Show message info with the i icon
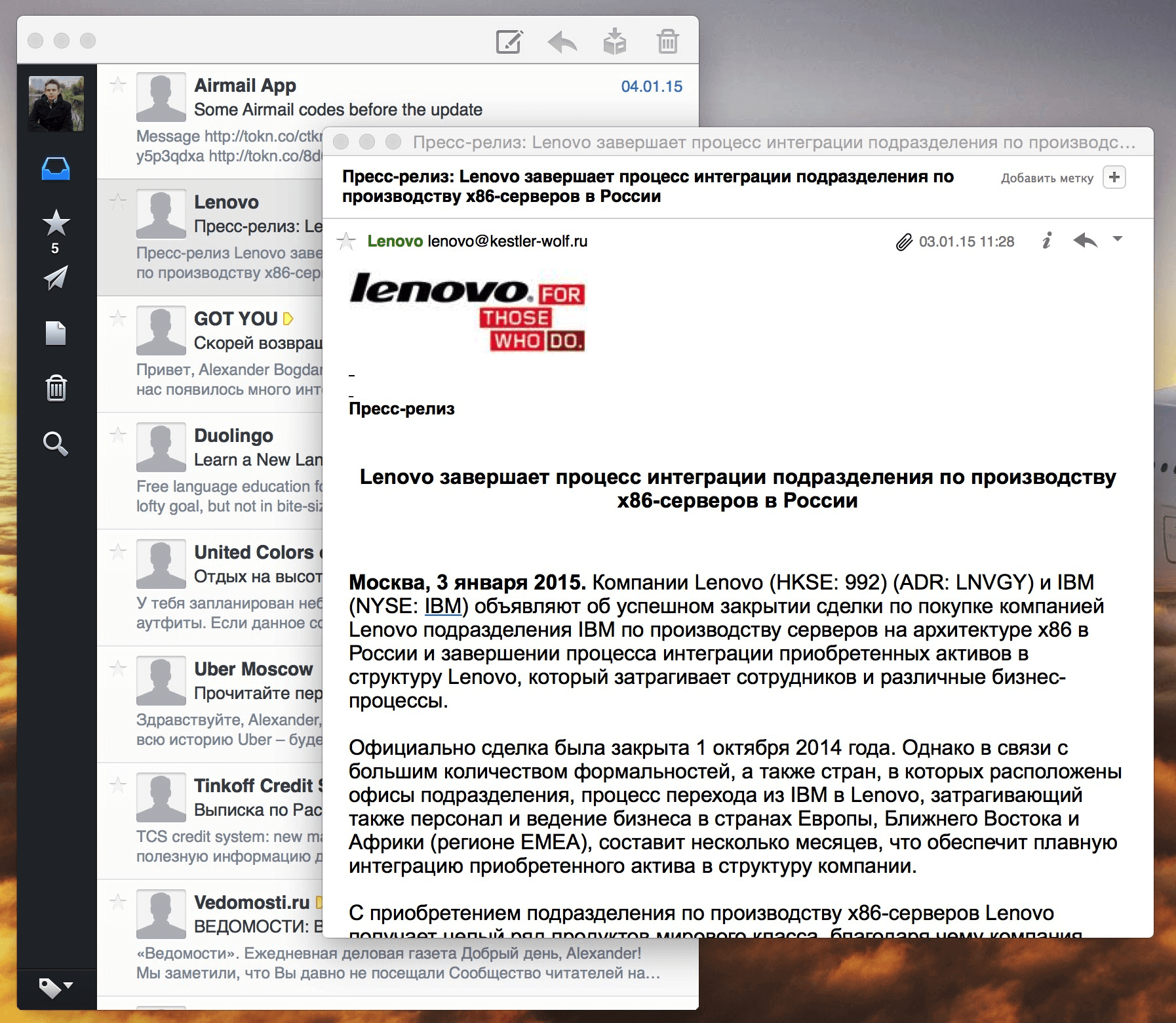This screenshot has height=1023, width=1176. [1047, 241]
